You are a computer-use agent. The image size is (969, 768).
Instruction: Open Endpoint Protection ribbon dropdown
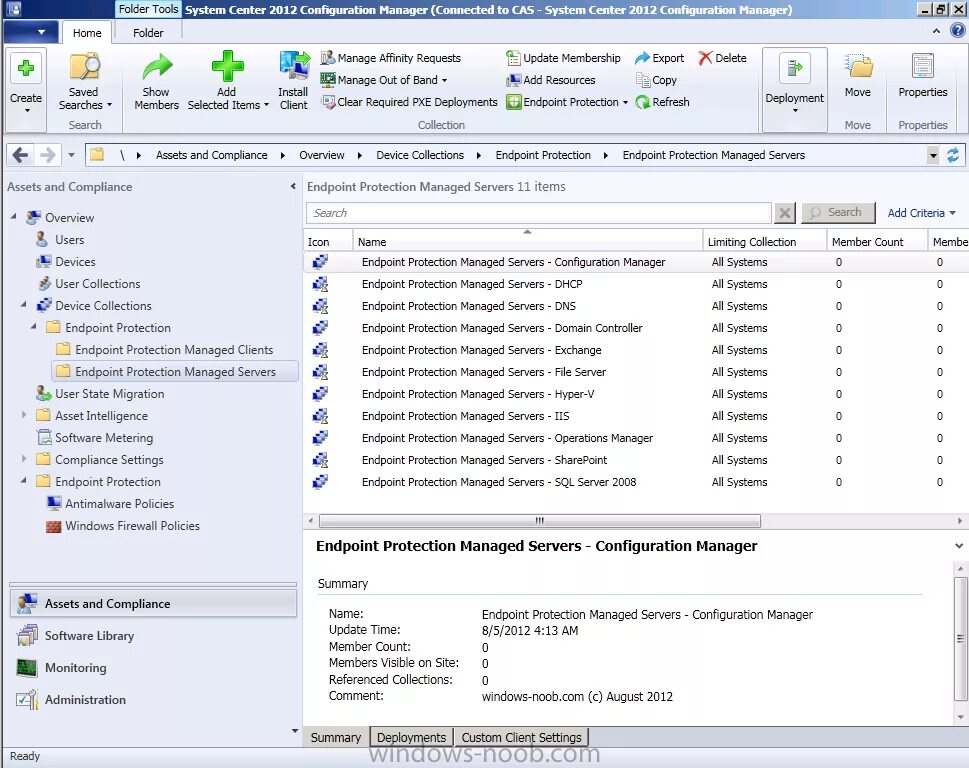567,102
